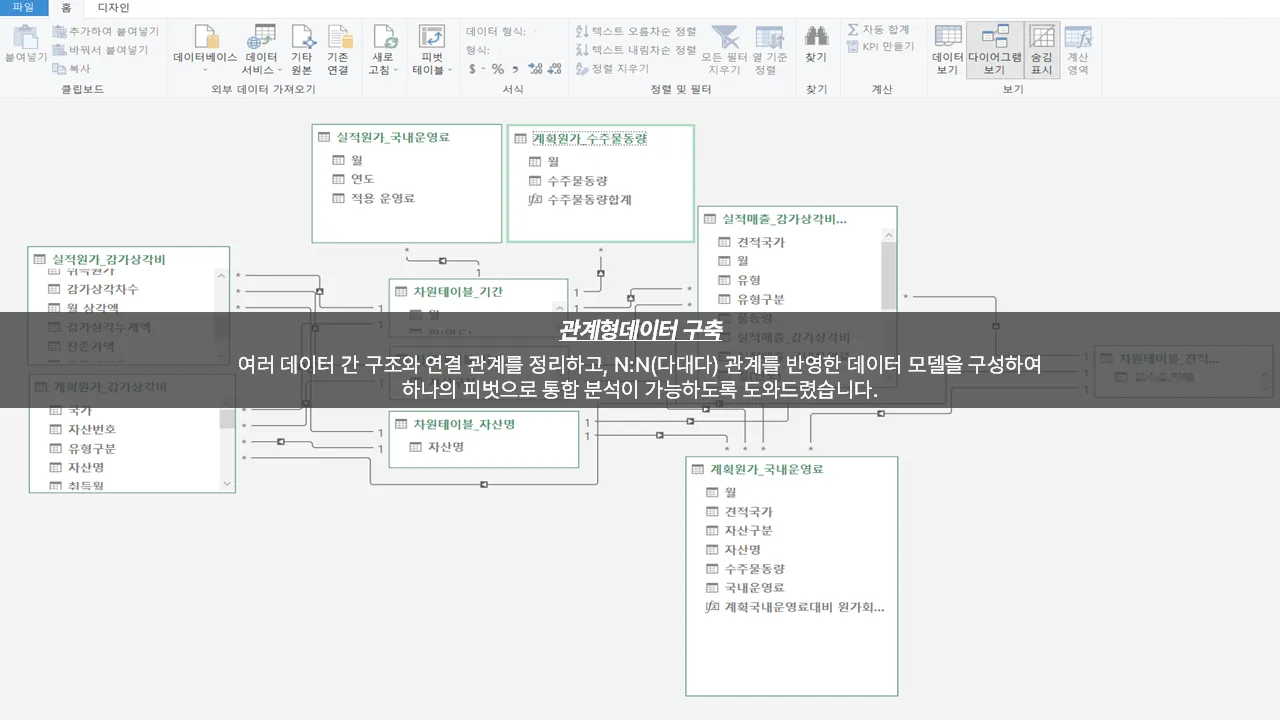Open the 데이터 서비스 icon
The height and width of the screenshot is (720, 1280).
click(261, 50)
